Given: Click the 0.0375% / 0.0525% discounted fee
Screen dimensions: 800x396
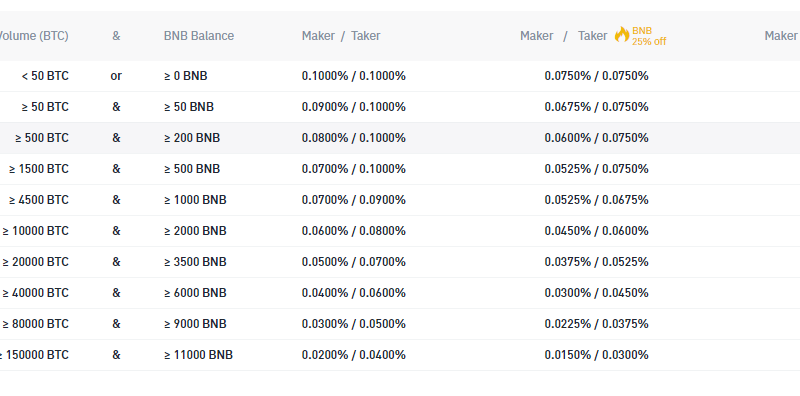Looking at the screenshot, I should point(596,262).
